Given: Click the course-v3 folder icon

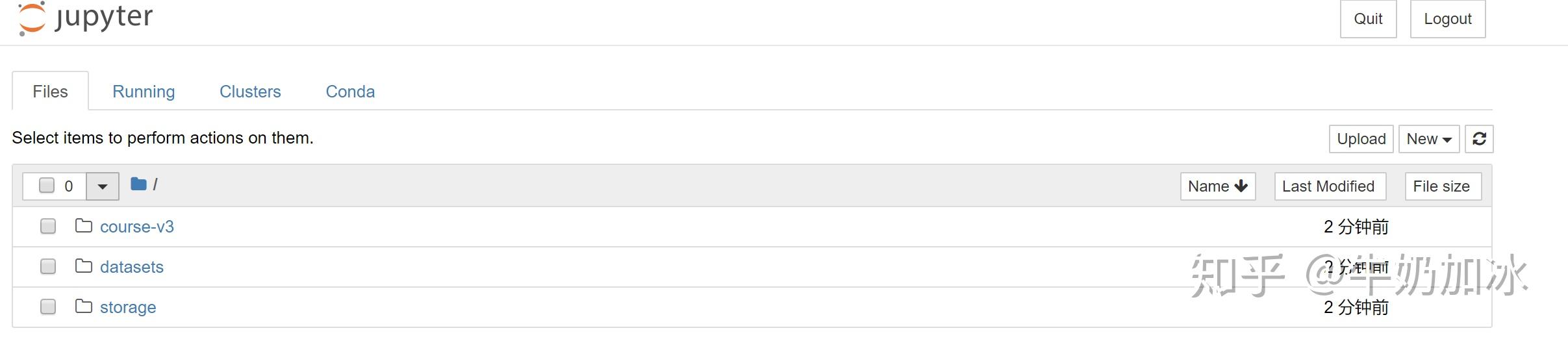Looking at the screenshot, I should click(x=84, y=226).
